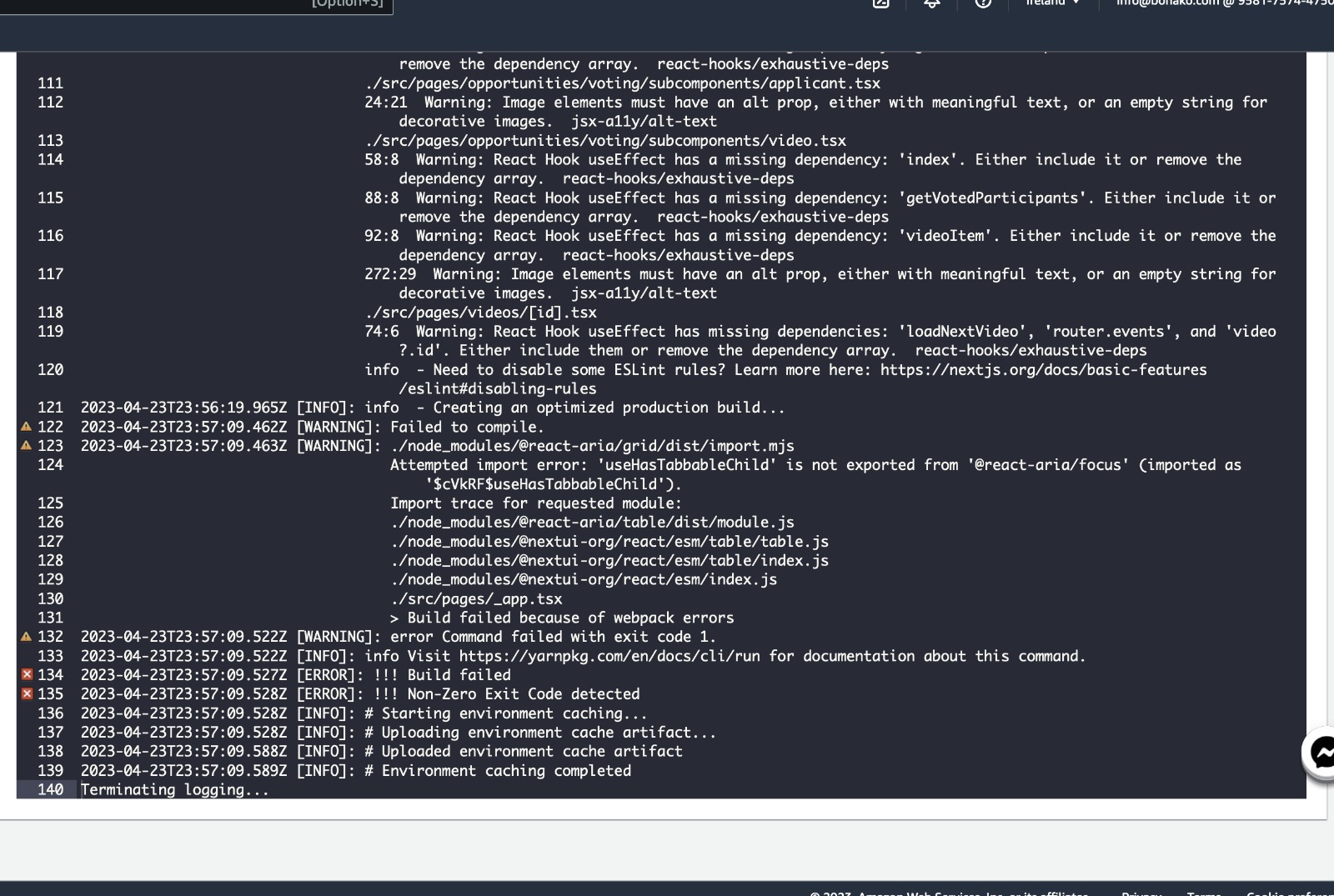Click the red error icon on line 135
1334x896 pixels.
click(27, 693)
